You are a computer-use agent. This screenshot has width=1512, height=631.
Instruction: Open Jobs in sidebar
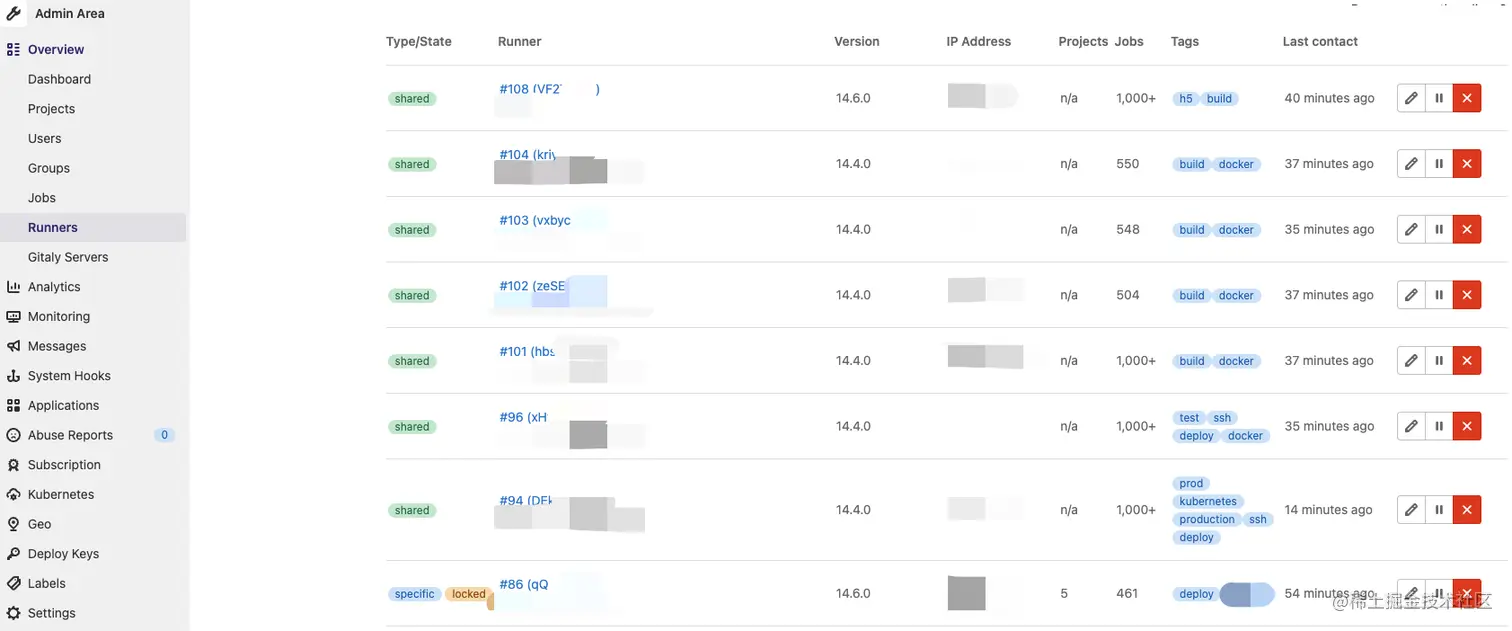(42, 198)
